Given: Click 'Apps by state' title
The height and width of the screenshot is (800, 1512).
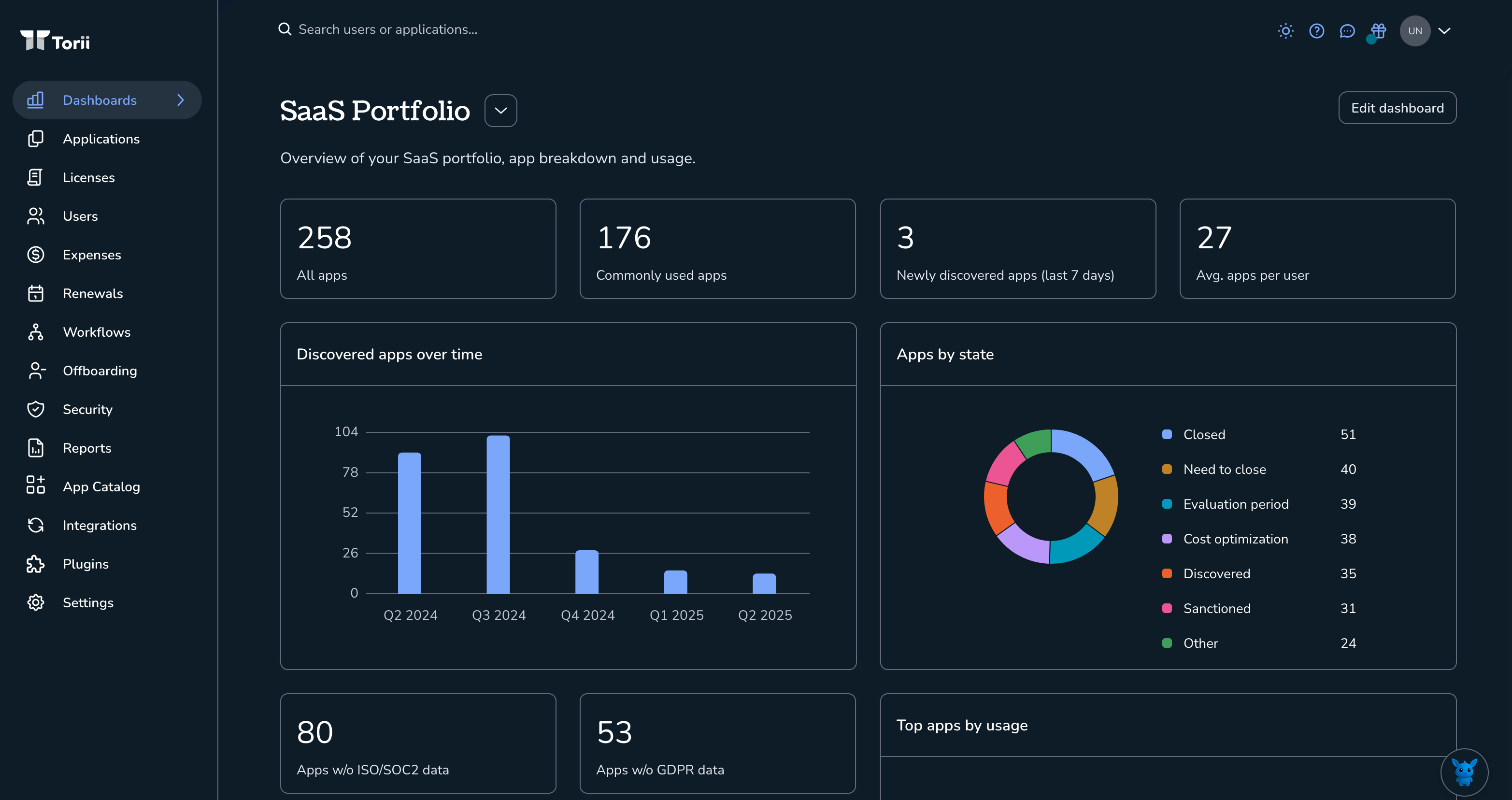Looking at the screenshot, I should (945, 354).
